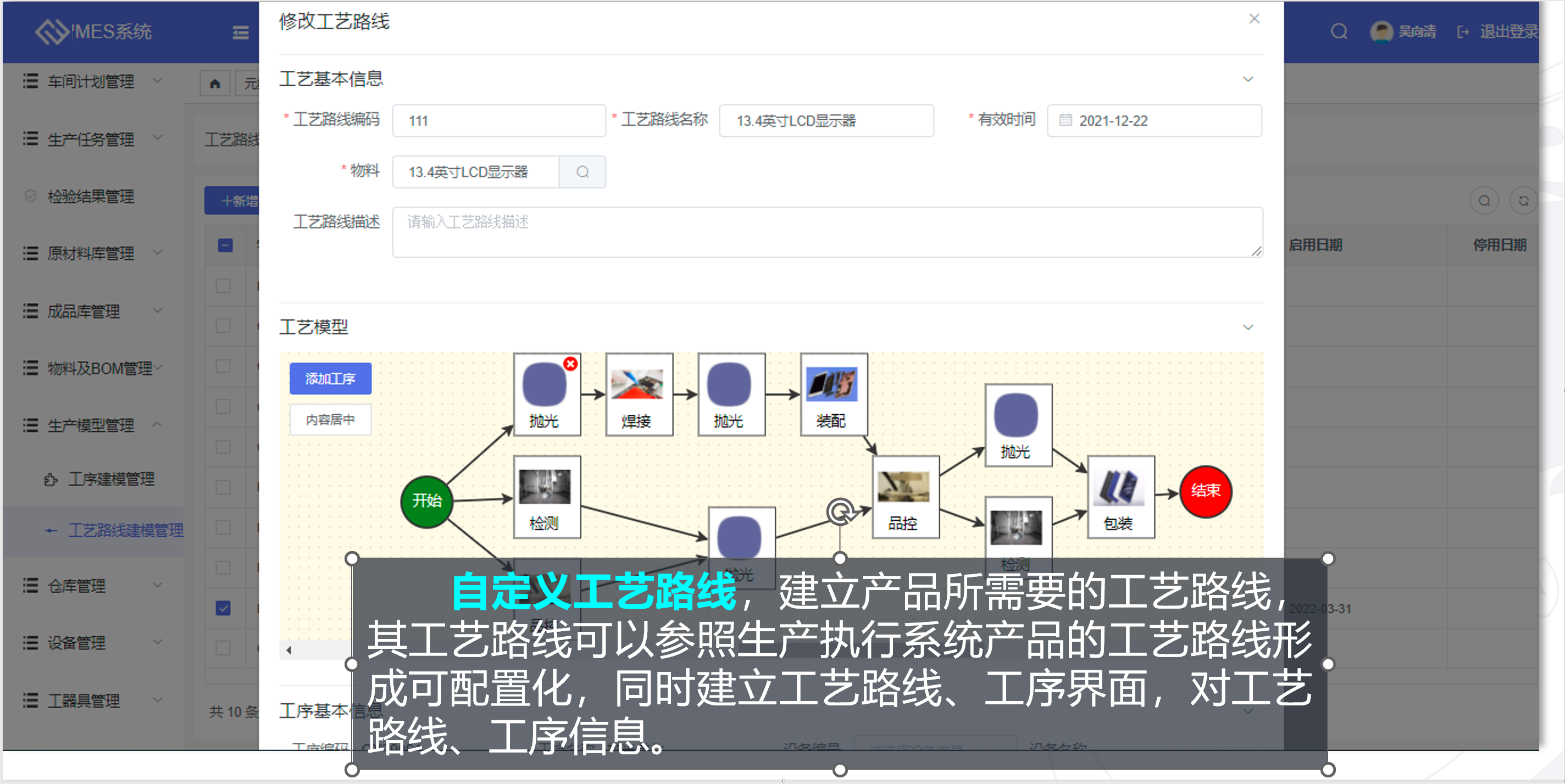Select the 品控 process node

click(x=906, y=497)
